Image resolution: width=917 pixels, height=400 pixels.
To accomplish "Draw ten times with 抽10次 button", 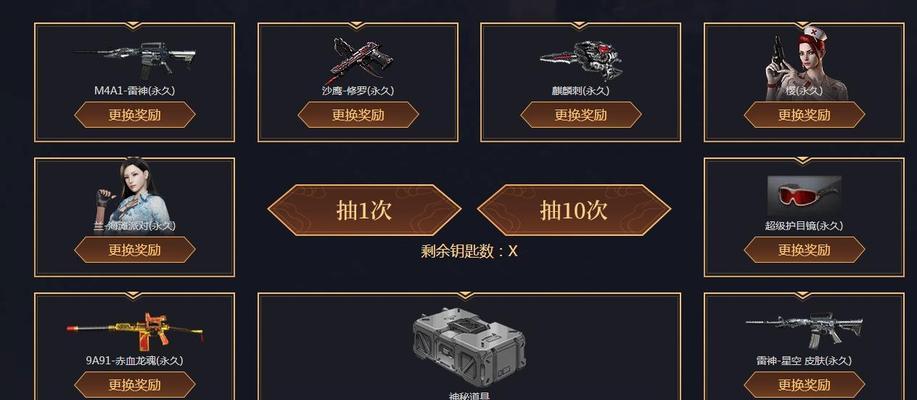I will tap(574, 211).
